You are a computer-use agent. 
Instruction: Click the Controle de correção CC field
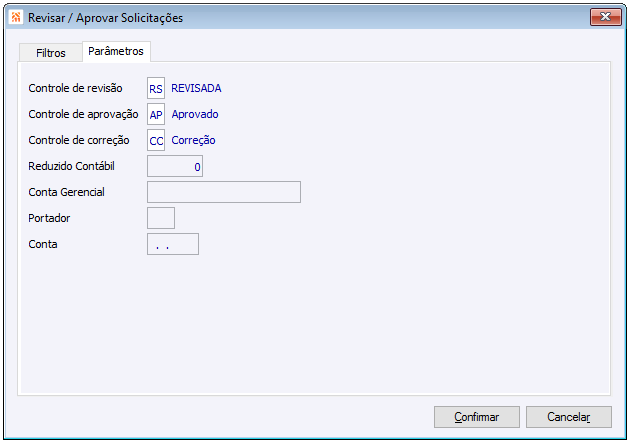156,140
